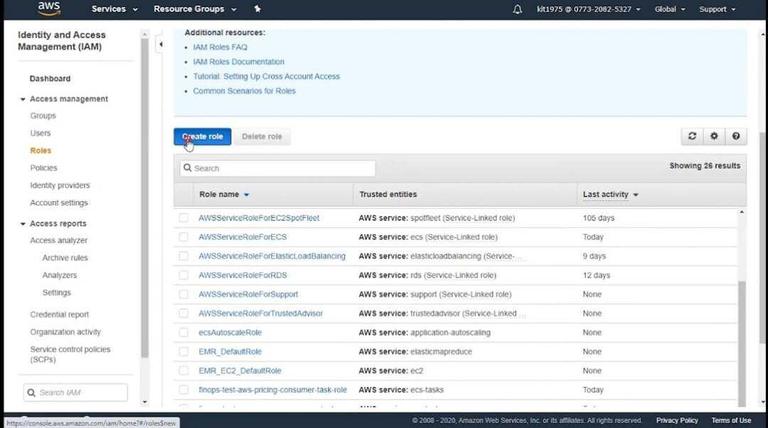
Task: Open the Support dropdown menu
Action: coord(717,9)
